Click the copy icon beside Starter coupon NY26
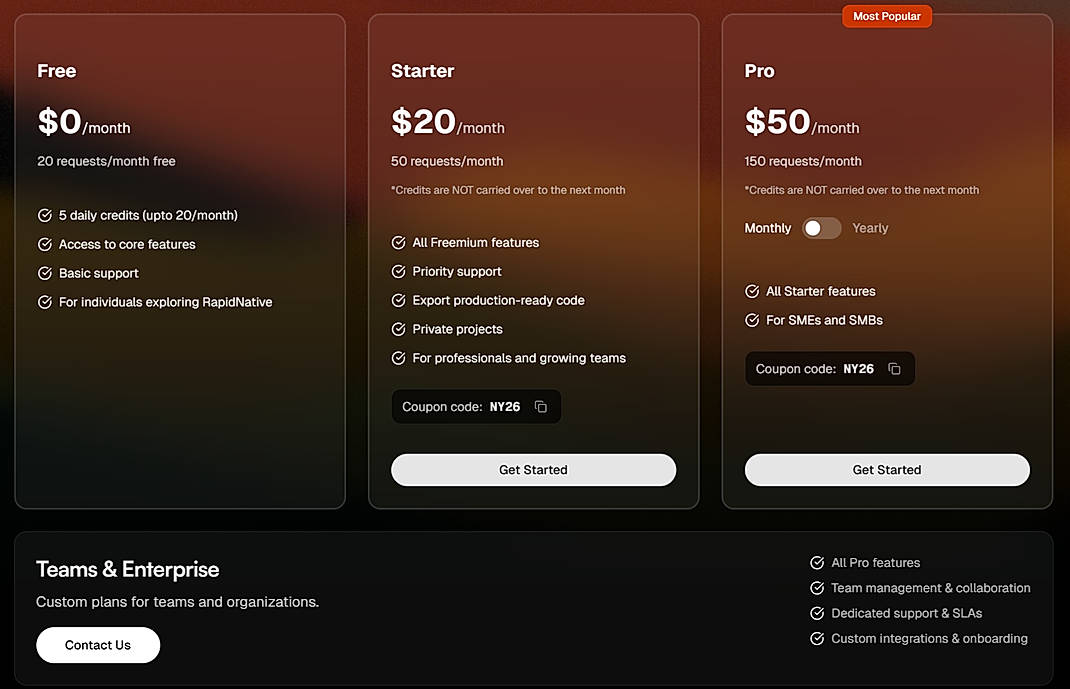1070x689 pixels. pos(540,406)
